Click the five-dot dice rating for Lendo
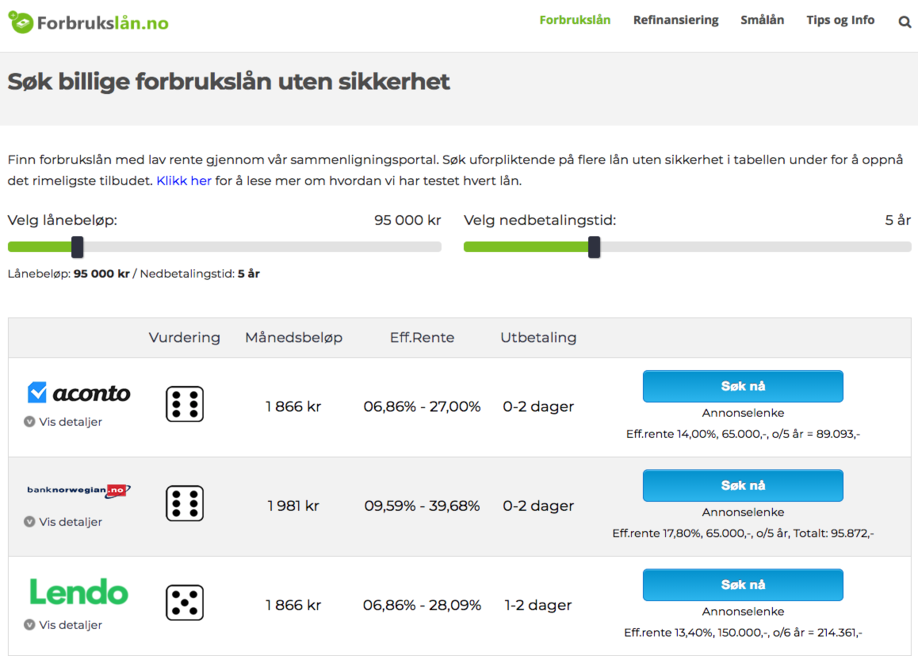This screenshot has height=656, width=918. tap(184, 603)
